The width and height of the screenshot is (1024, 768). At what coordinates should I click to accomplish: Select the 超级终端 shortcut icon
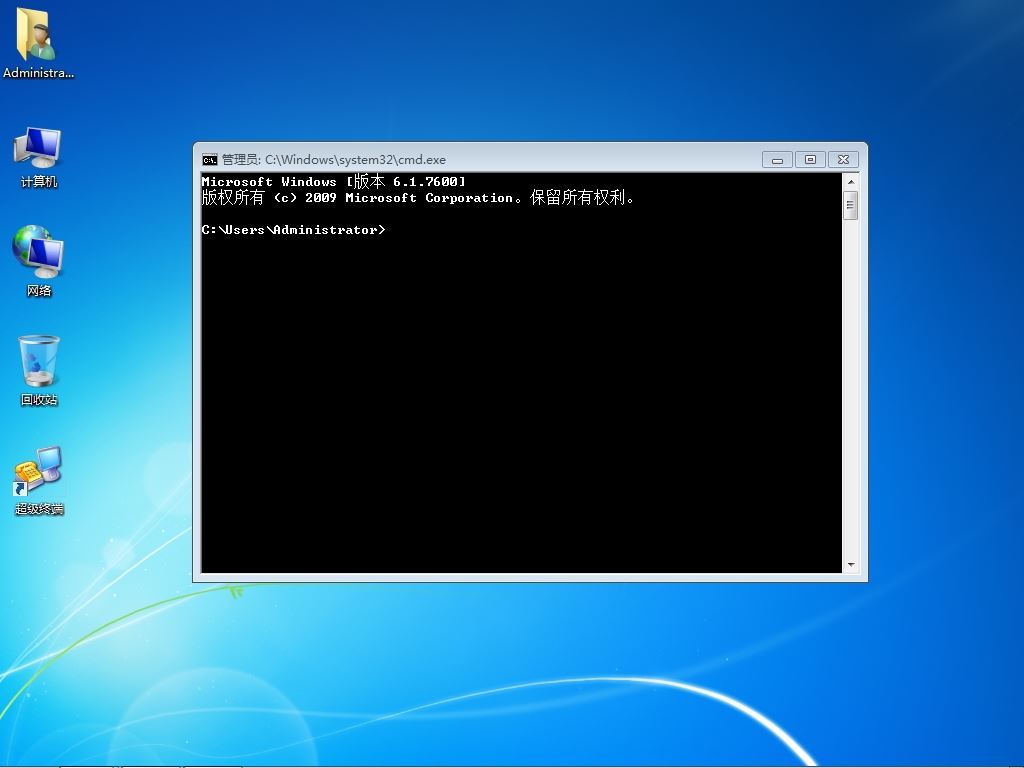(x=39, y=480)
